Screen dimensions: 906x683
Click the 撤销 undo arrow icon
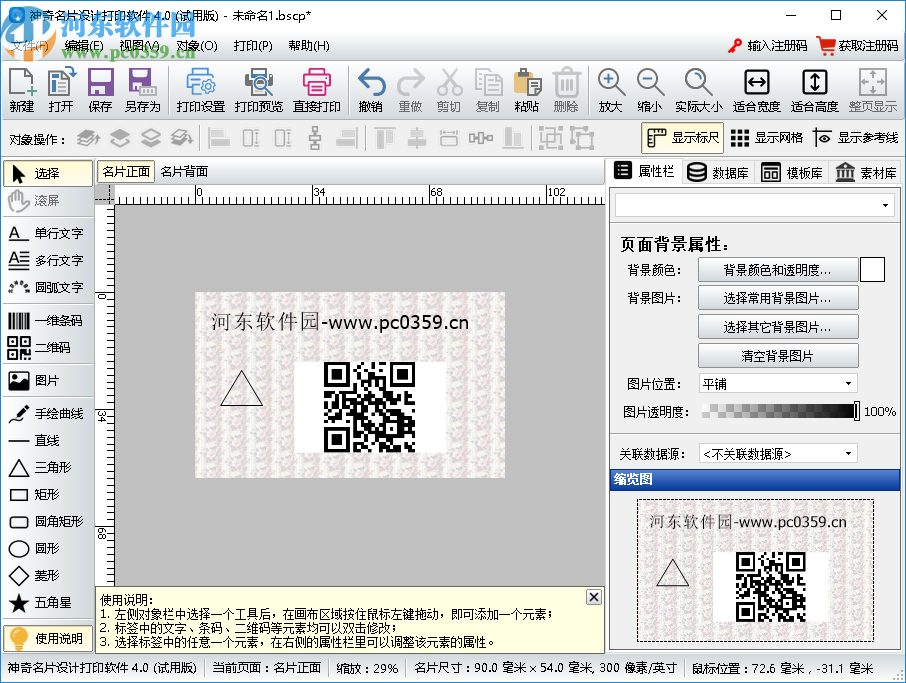(371, 89)
